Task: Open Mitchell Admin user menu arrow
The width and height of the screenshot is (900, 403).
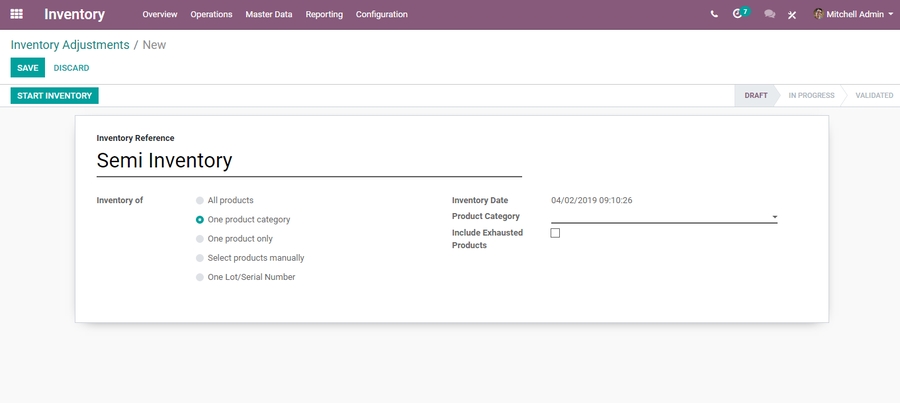Action: pyautogui.click(x=890, y=15)
